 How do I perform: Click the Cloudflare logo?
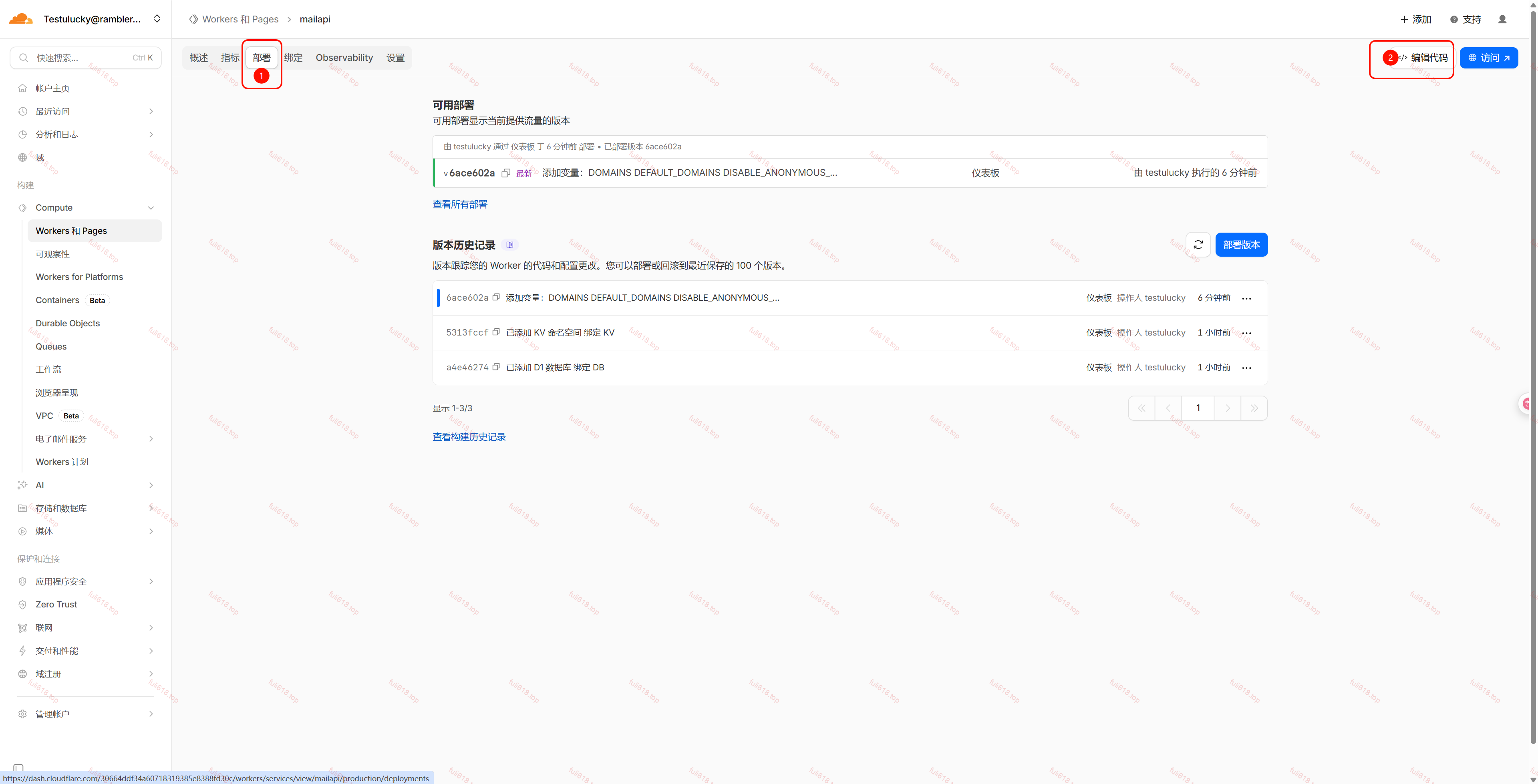coord(21,18)
